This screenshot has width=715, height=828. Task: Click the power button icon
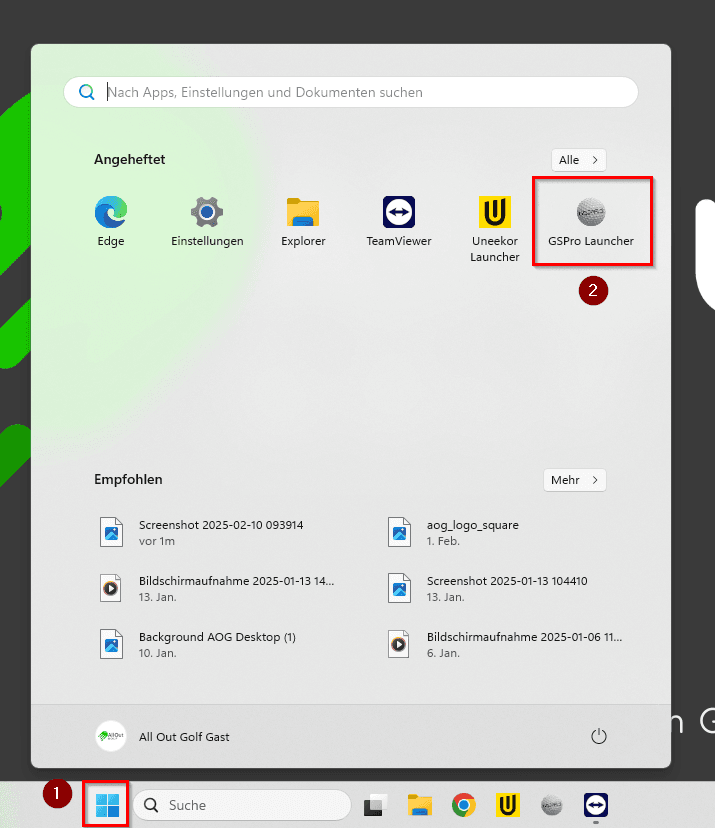pos(598,736)
